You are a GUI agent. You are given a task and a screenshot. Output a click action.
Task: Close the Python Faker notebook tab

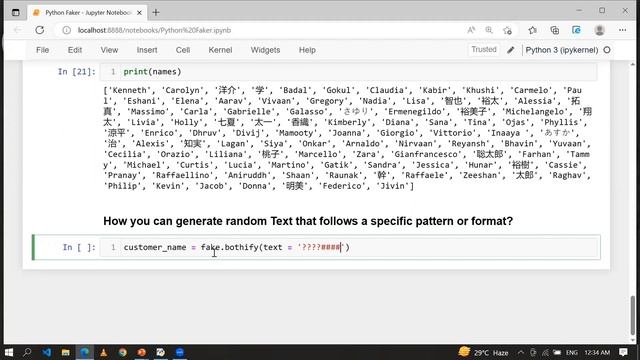[x=139, y=13]
